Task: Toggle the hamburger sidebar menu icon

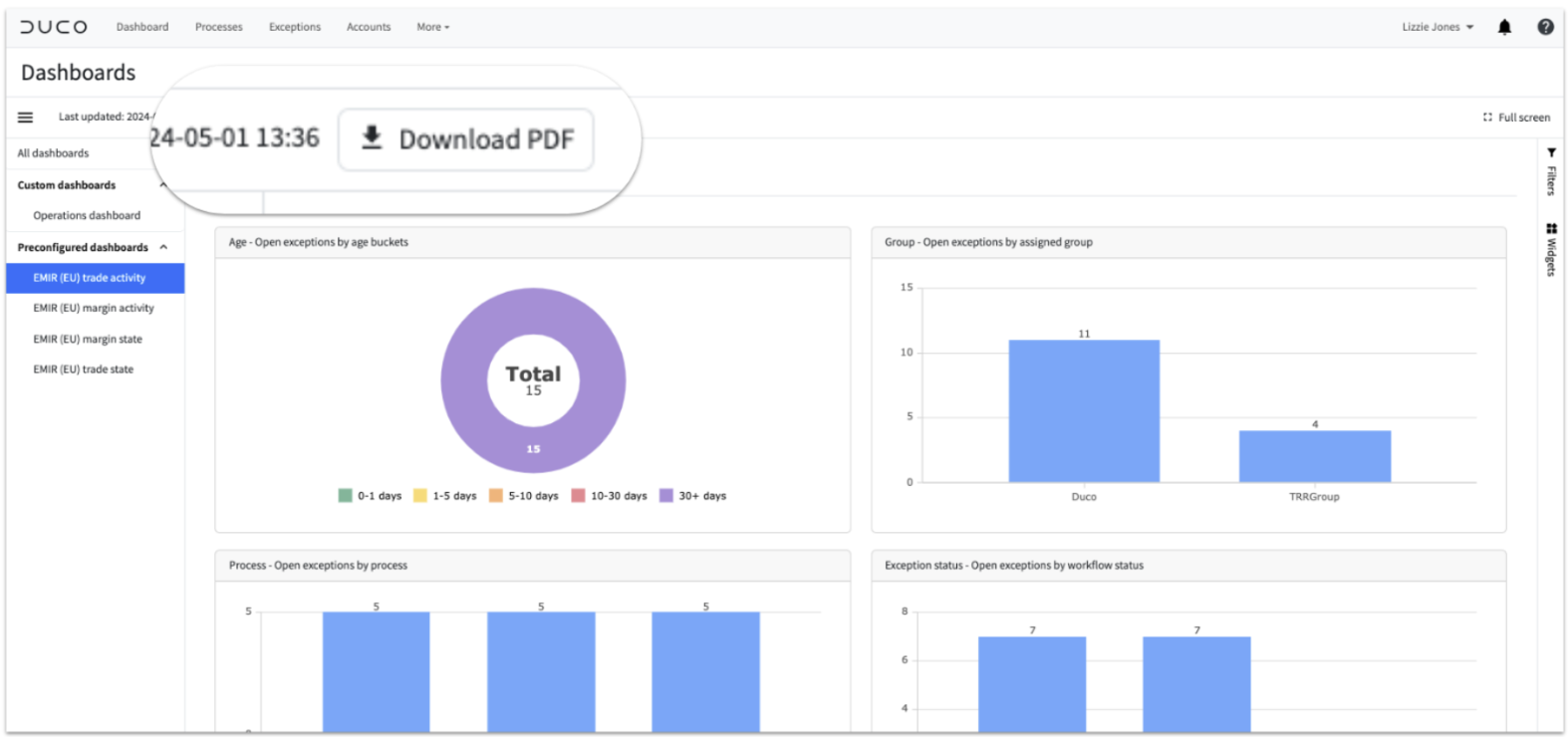Action: point(25,118)
